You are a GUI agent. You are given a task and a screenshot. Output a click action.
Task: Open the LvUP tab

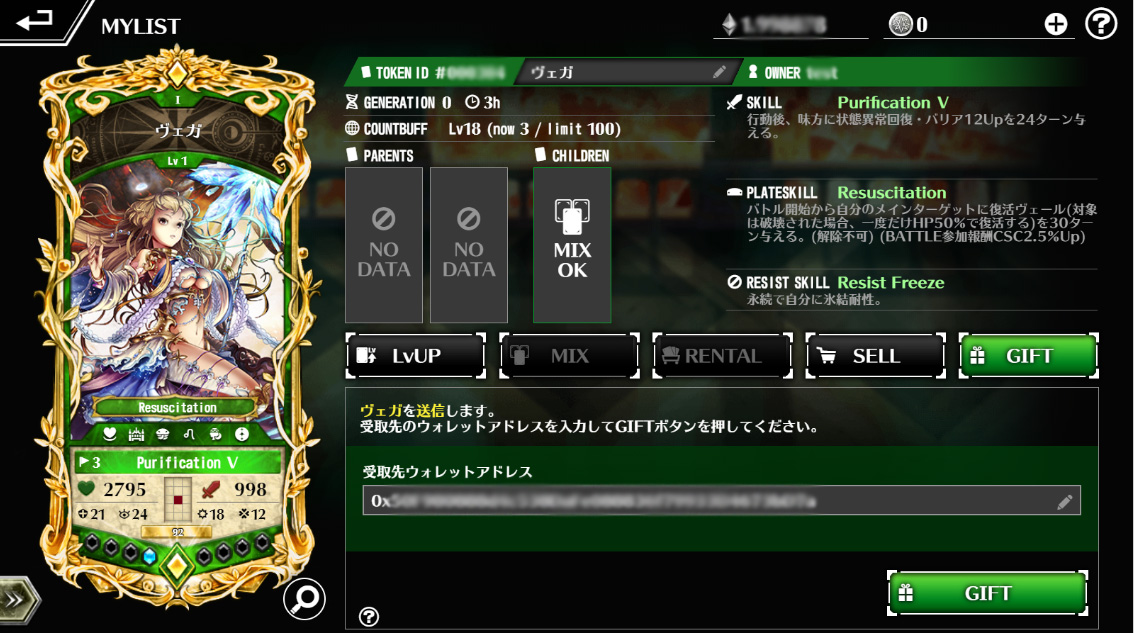click(x=415, y=356)
